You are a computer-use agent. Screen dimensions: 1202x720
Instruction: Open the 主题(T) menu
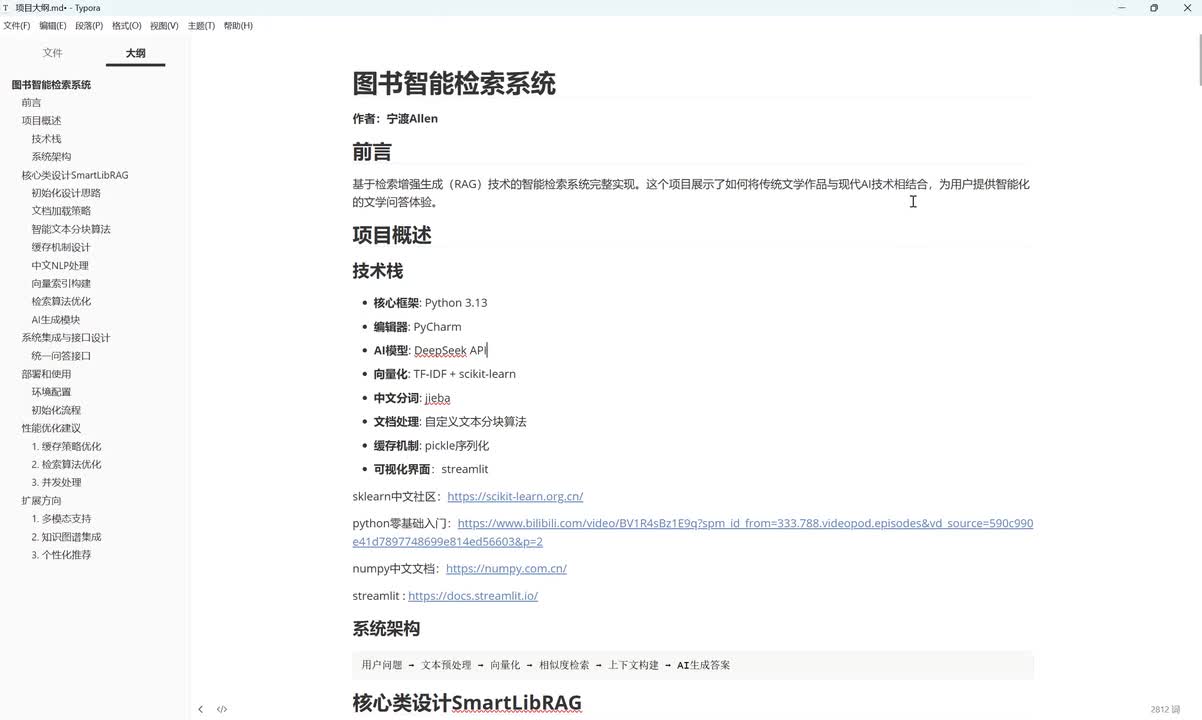pos(201,26)
